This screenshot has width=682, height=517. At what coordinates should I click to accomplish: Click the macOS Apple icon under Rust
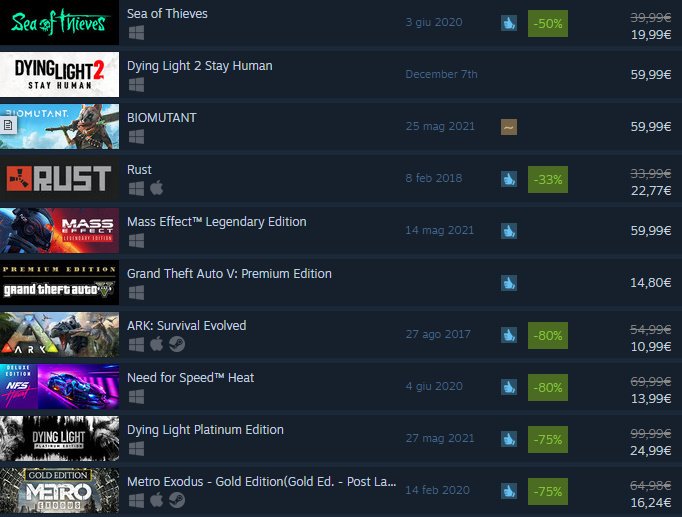pos(157,188)
